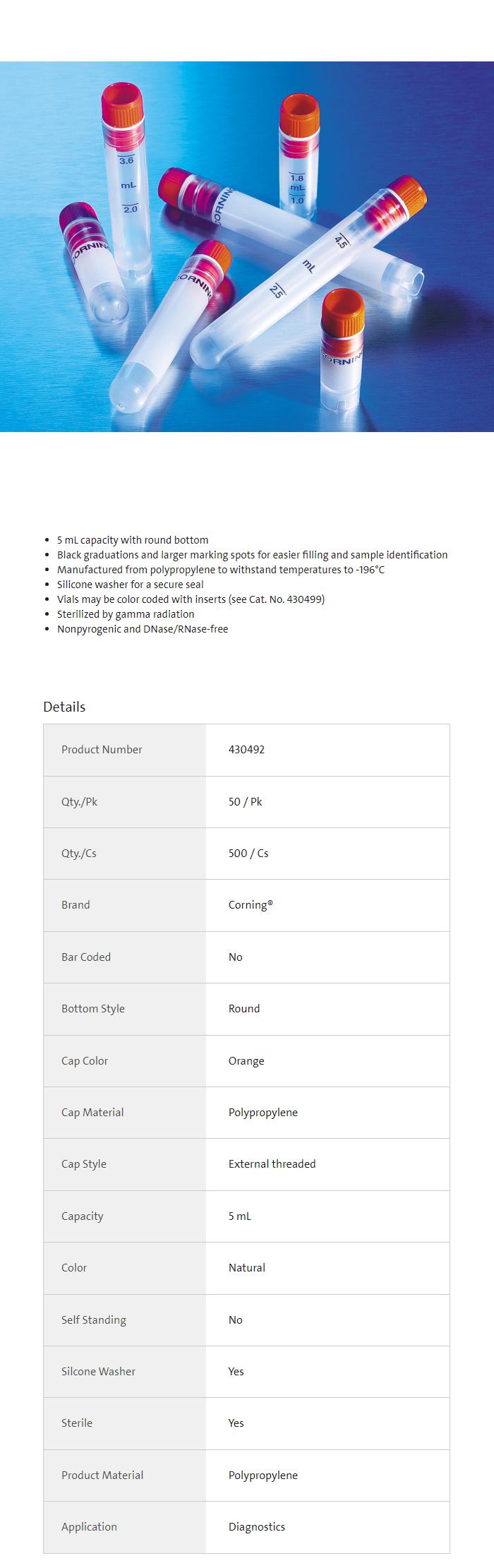Click the Cap Color value Orange
494x1568 pixels.
[246, 1061]
